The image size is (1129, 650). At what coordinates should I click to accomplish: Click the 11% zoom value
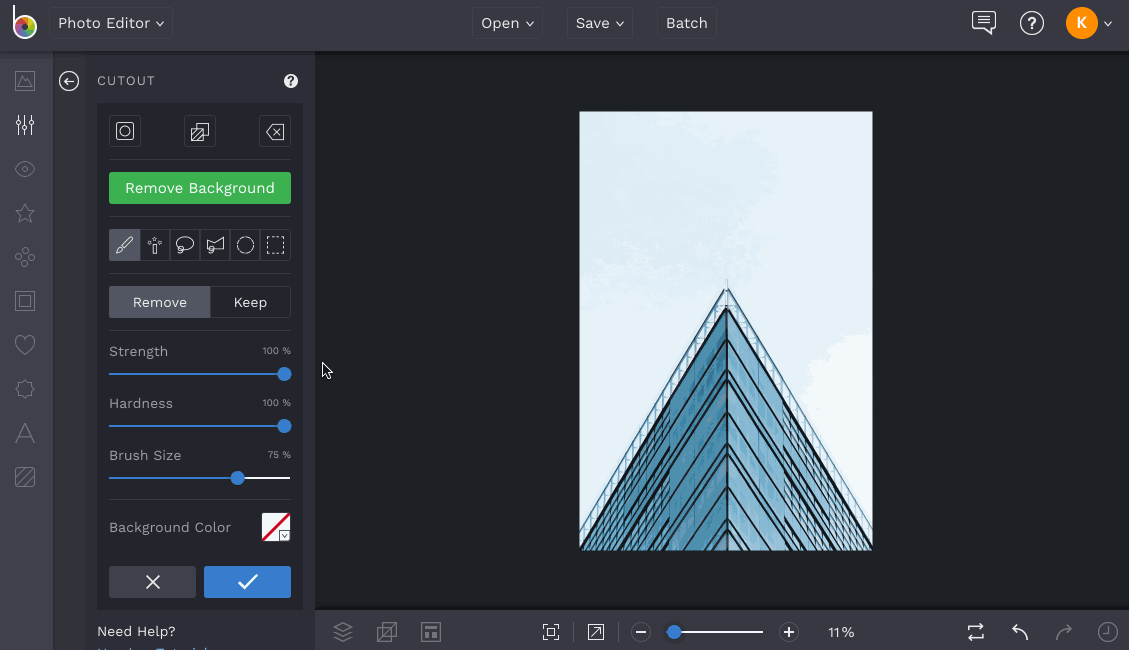841,632
